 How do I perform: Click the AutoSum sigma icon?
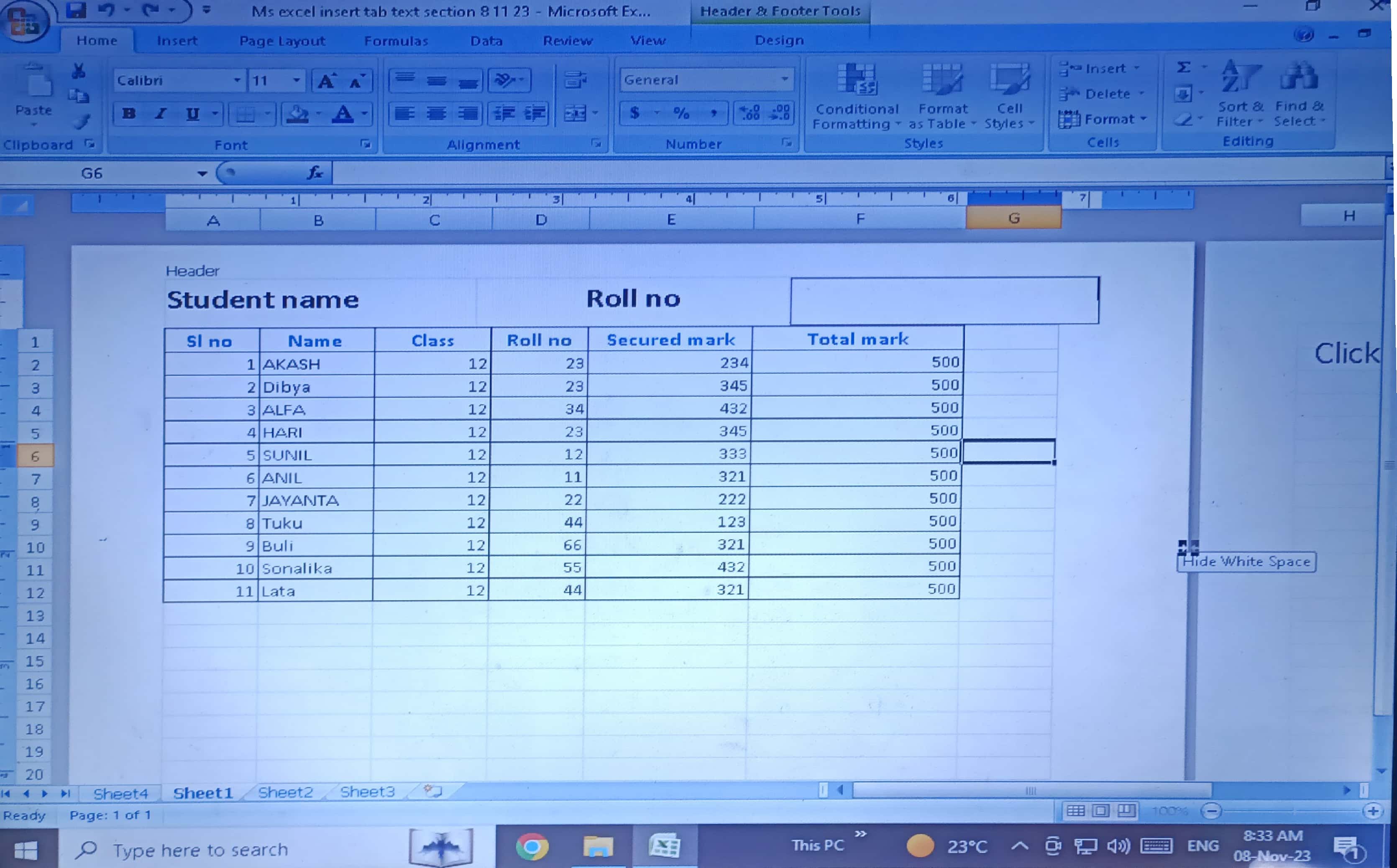[x=1183, y=68]
